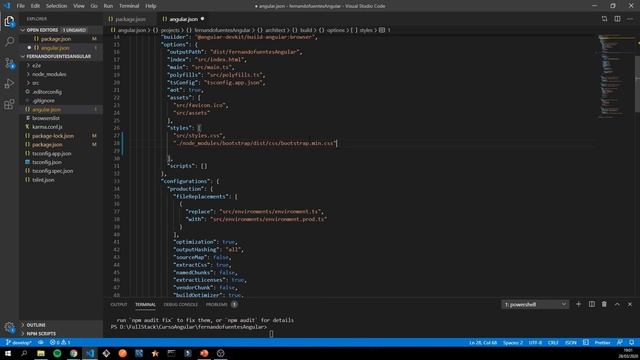Click the open changes icon in editor toolbar
The height and width of the screenshot is (360, 640).
(604, 19)
